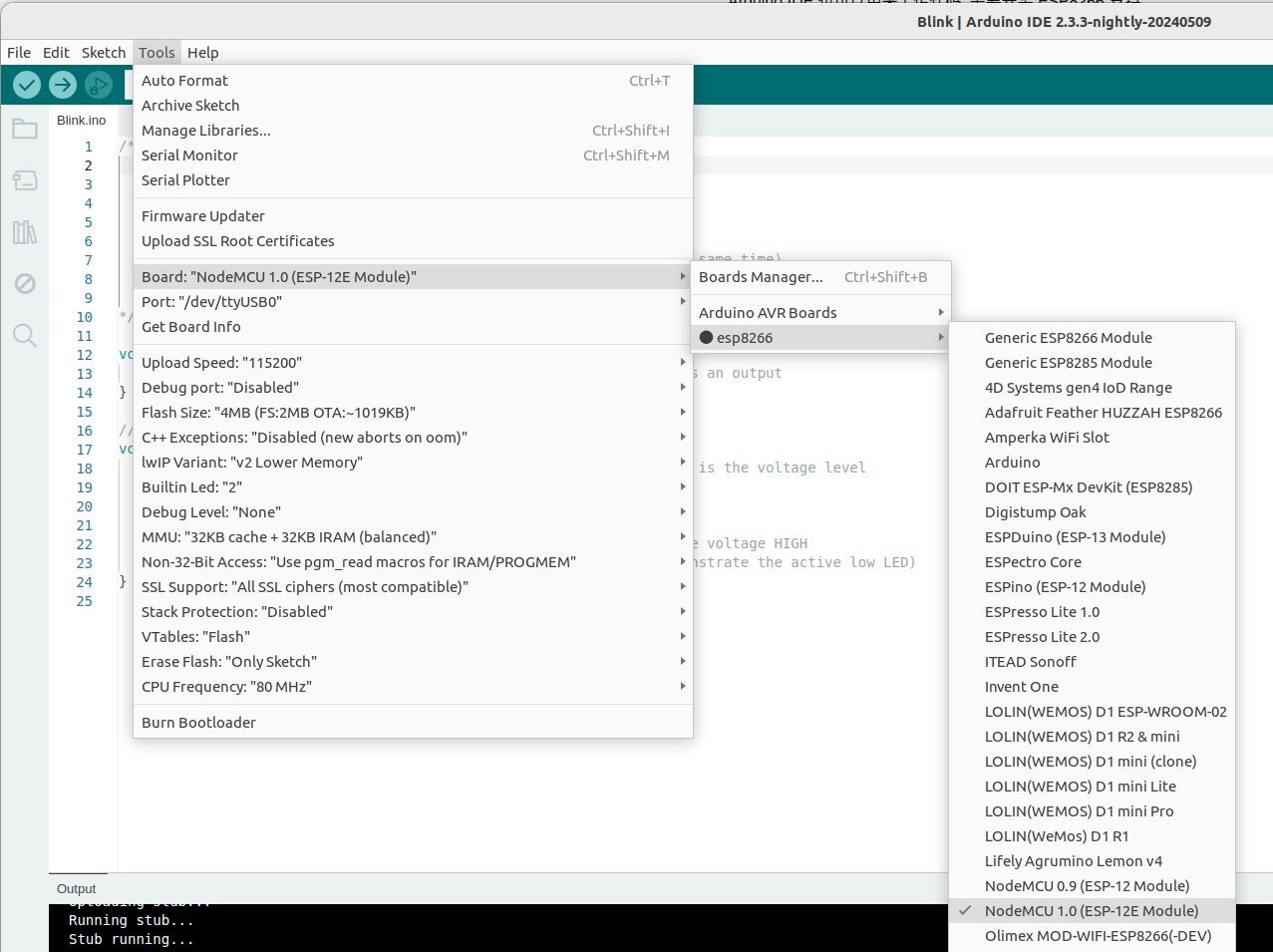Click the Start Debugging toolbar icon

point(98,86)
